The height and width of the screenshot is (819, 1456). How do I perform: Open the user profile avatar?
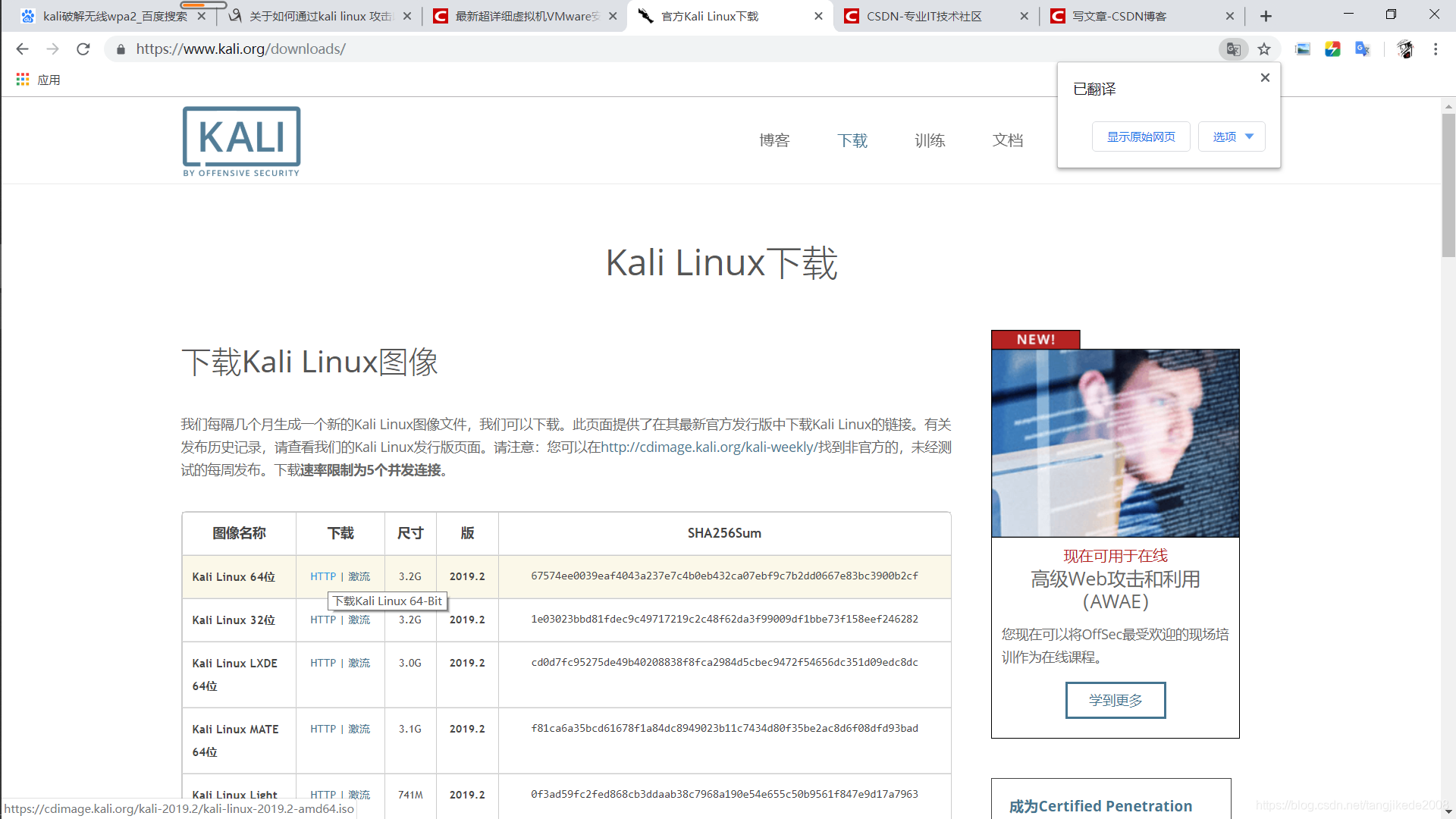pos(1405,49)
